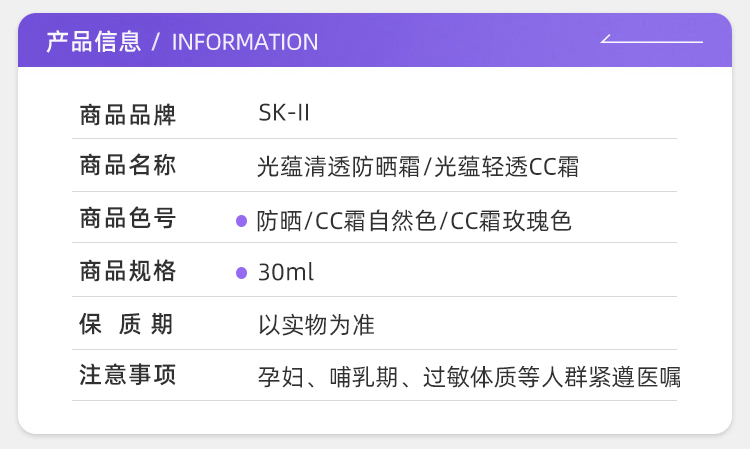750x450 pixels.
Task: Click the 以实物为准 shelf-life text
Action: (x=316, y=325)
